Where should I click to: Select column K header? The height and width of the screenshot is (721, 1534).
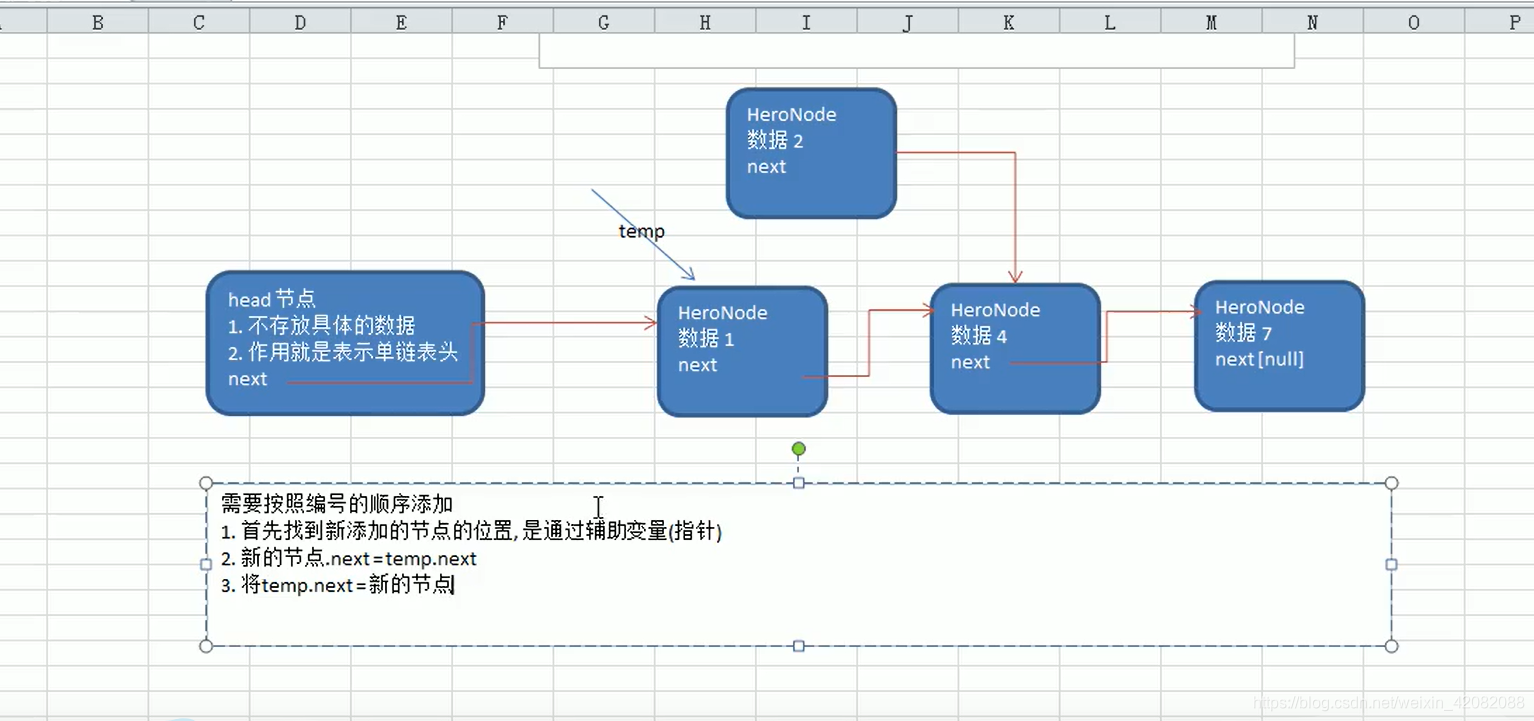pos(1009,22)
